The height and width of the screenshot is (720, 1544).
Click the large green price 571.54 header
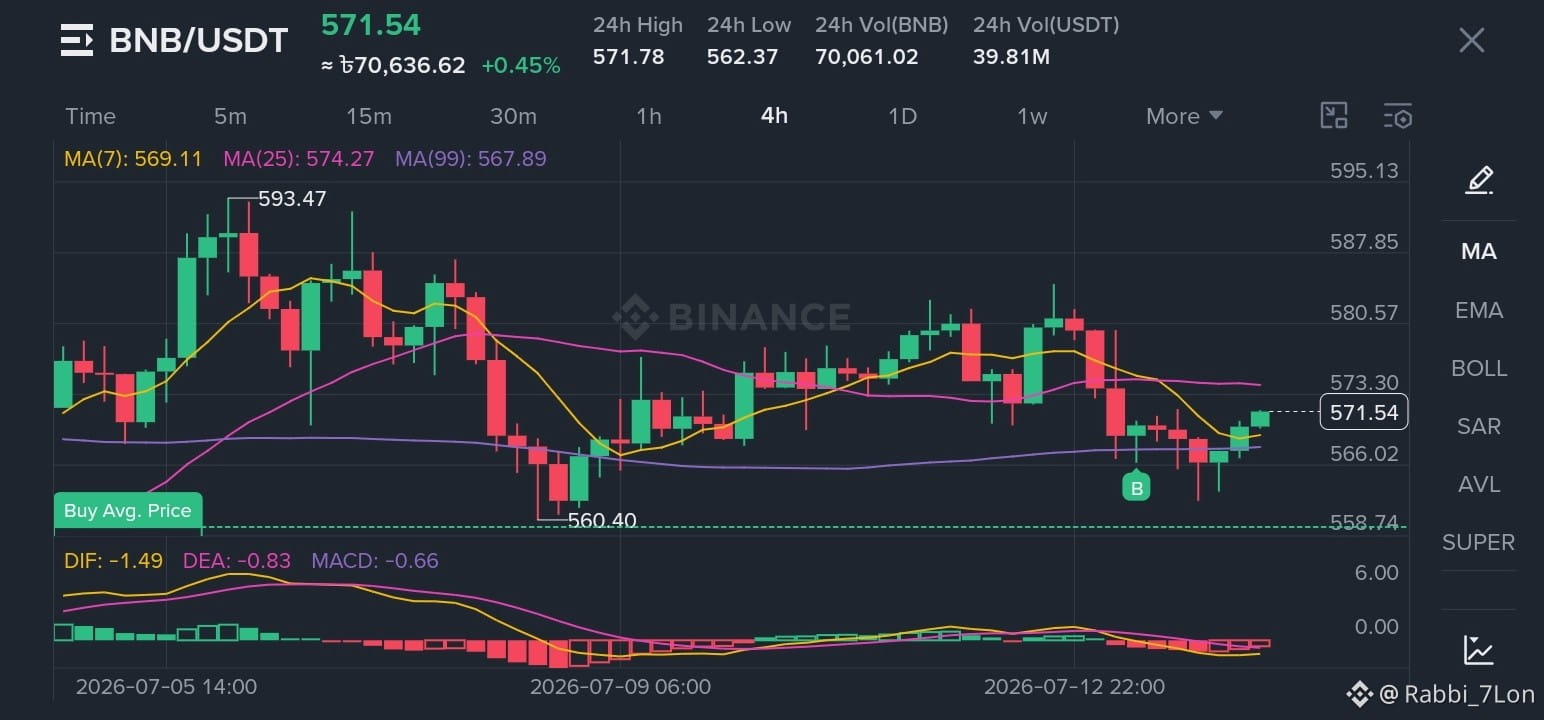click(x=371, y=25)
